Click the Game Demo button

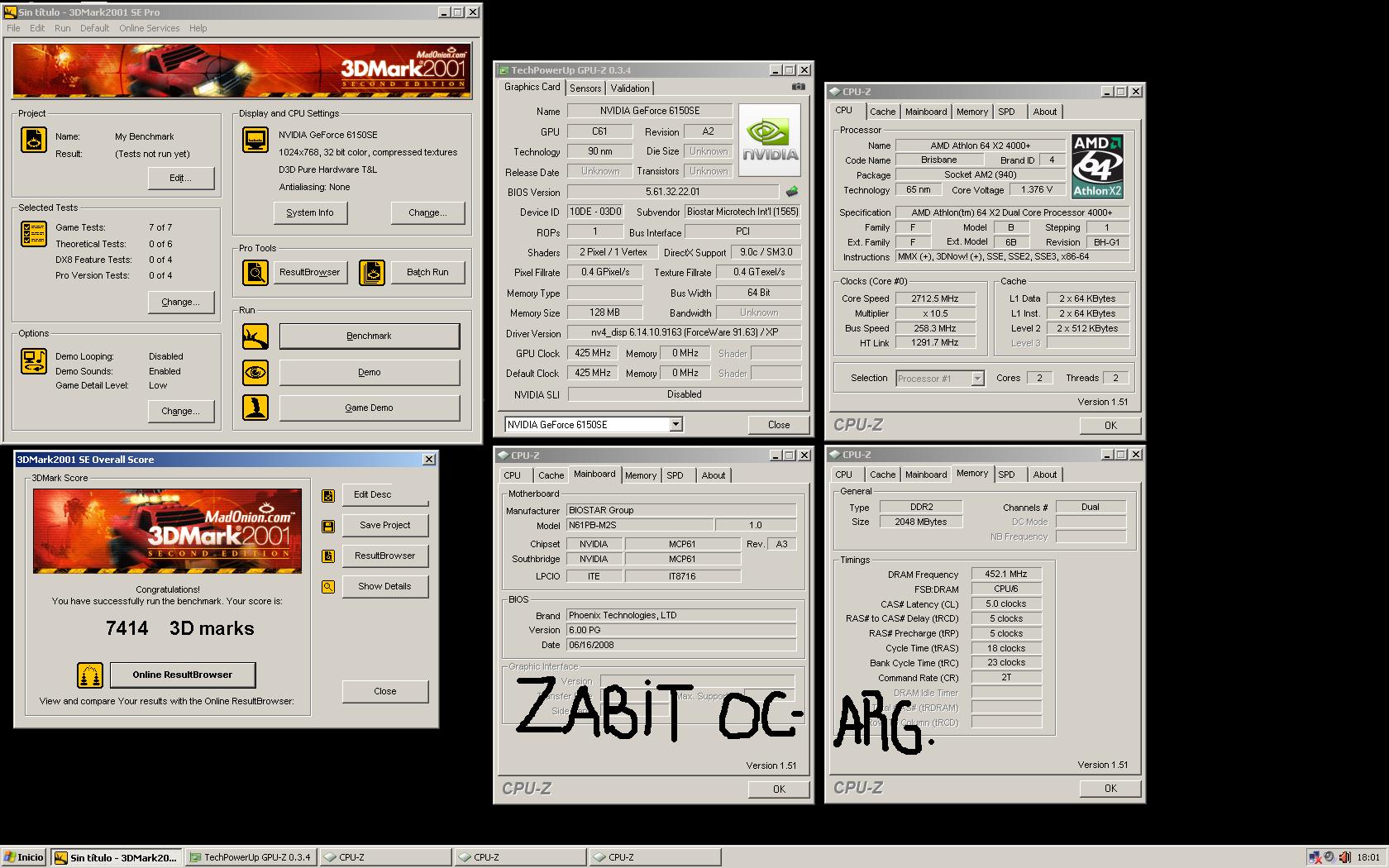(369, 408)
